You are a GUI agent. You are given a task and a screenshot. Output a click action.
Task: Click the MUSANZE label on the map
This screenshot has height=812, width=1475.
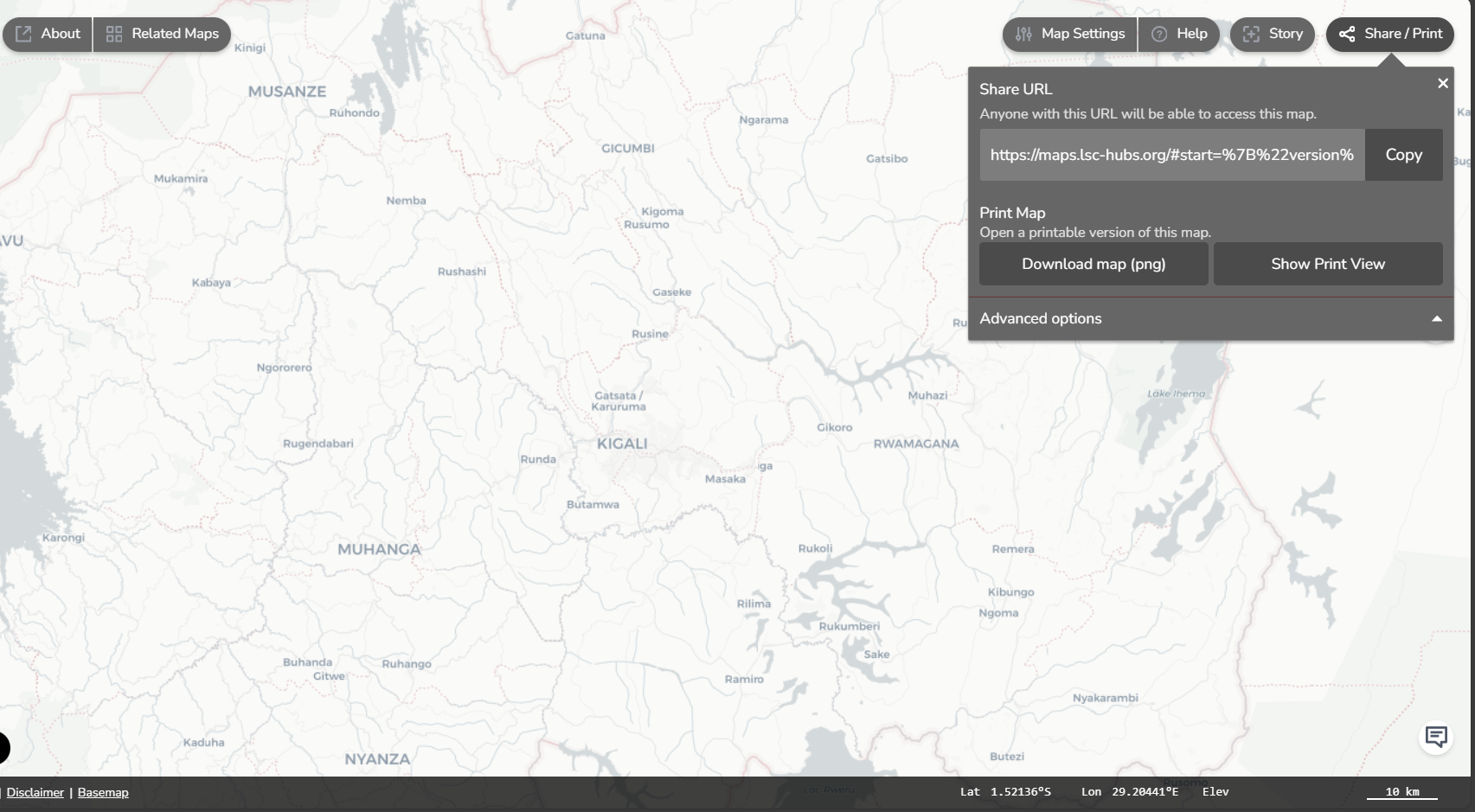pos(287,92)
